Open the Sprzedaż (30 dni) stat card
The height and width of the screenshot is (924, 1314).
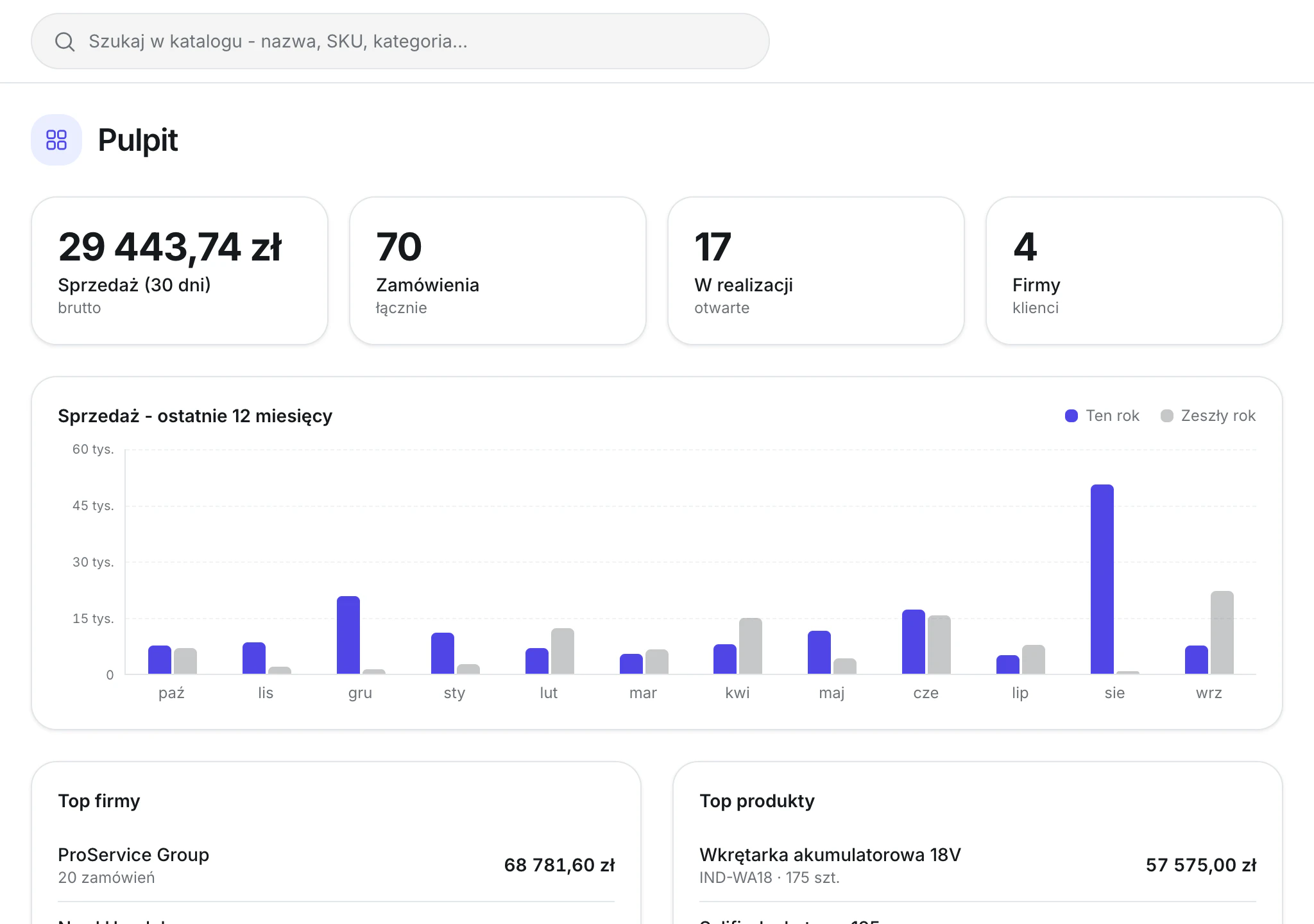(180, 271)
